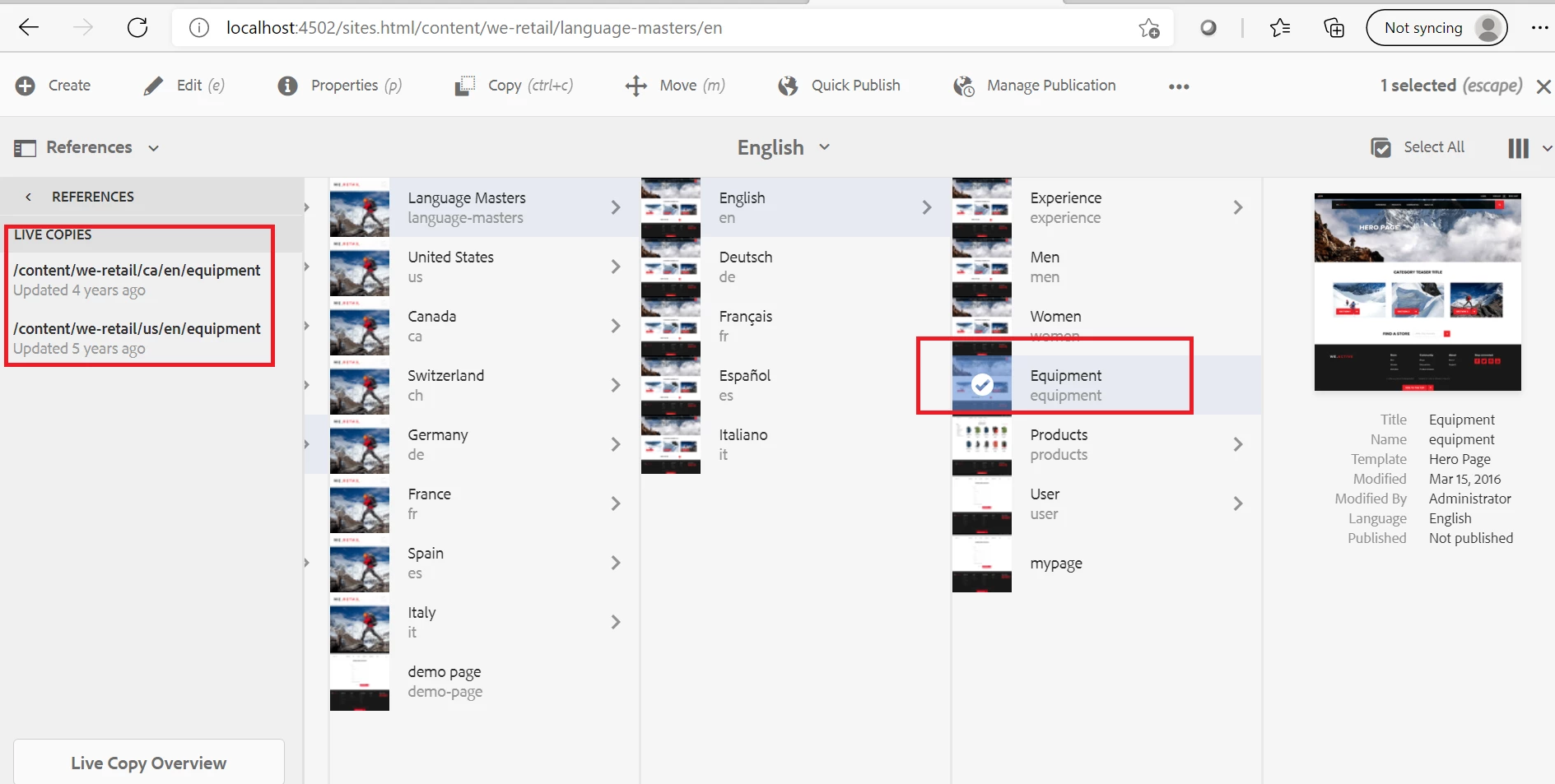The width and height of the screenshot is (1555, 784).
Task: Expand the Experience row chevron
Action: [1238, 207]
